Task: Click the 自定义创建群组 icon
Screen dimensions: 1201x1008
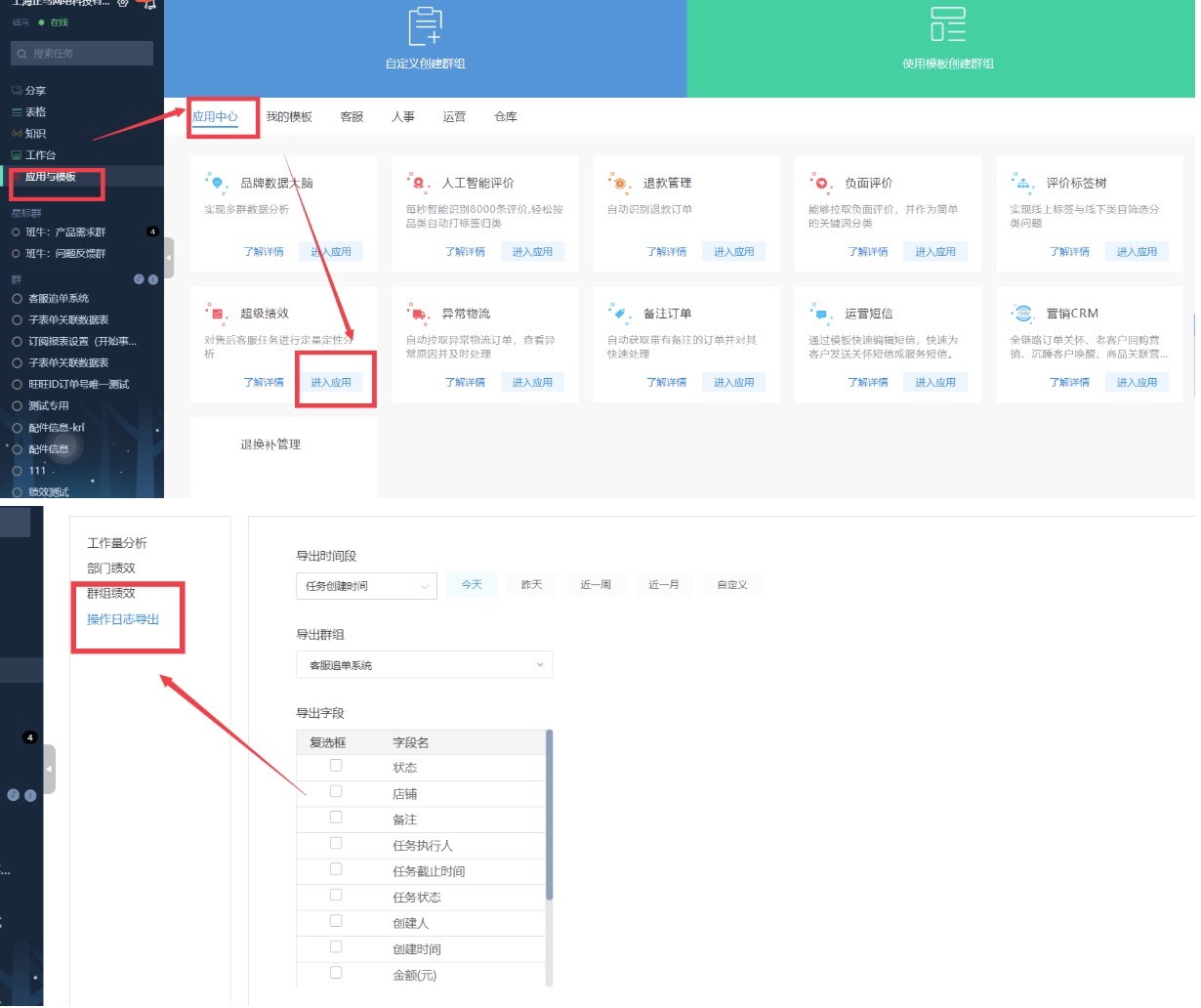Action: (x=425, y=25)
